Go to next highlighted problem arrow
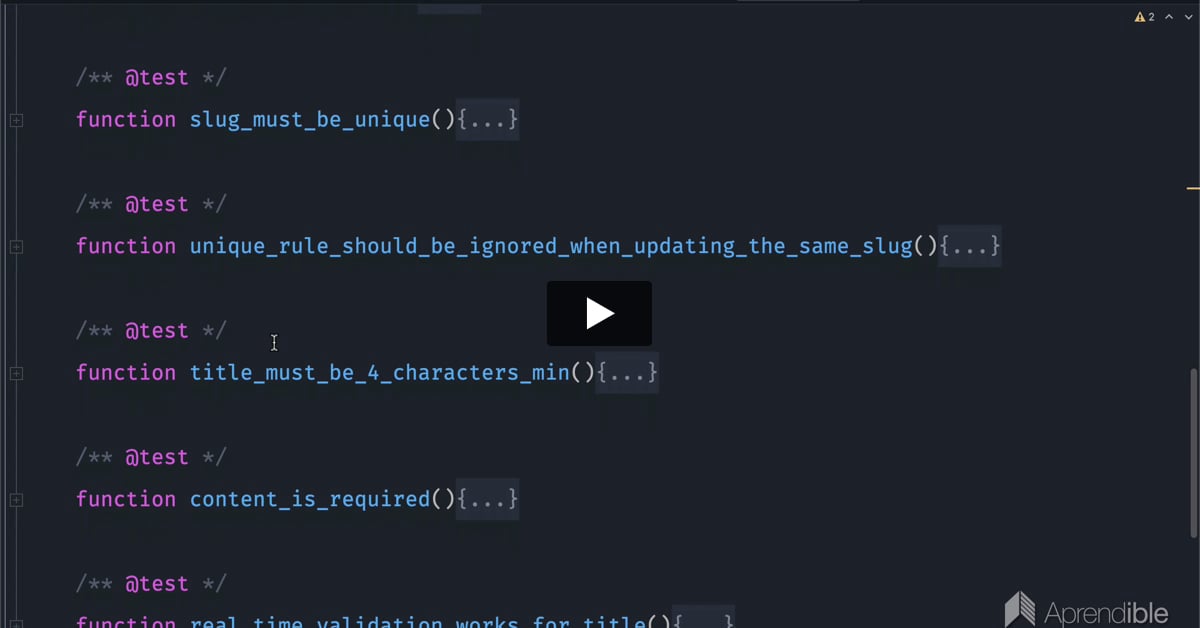The image size is (1200, 628). point(1188,17)
